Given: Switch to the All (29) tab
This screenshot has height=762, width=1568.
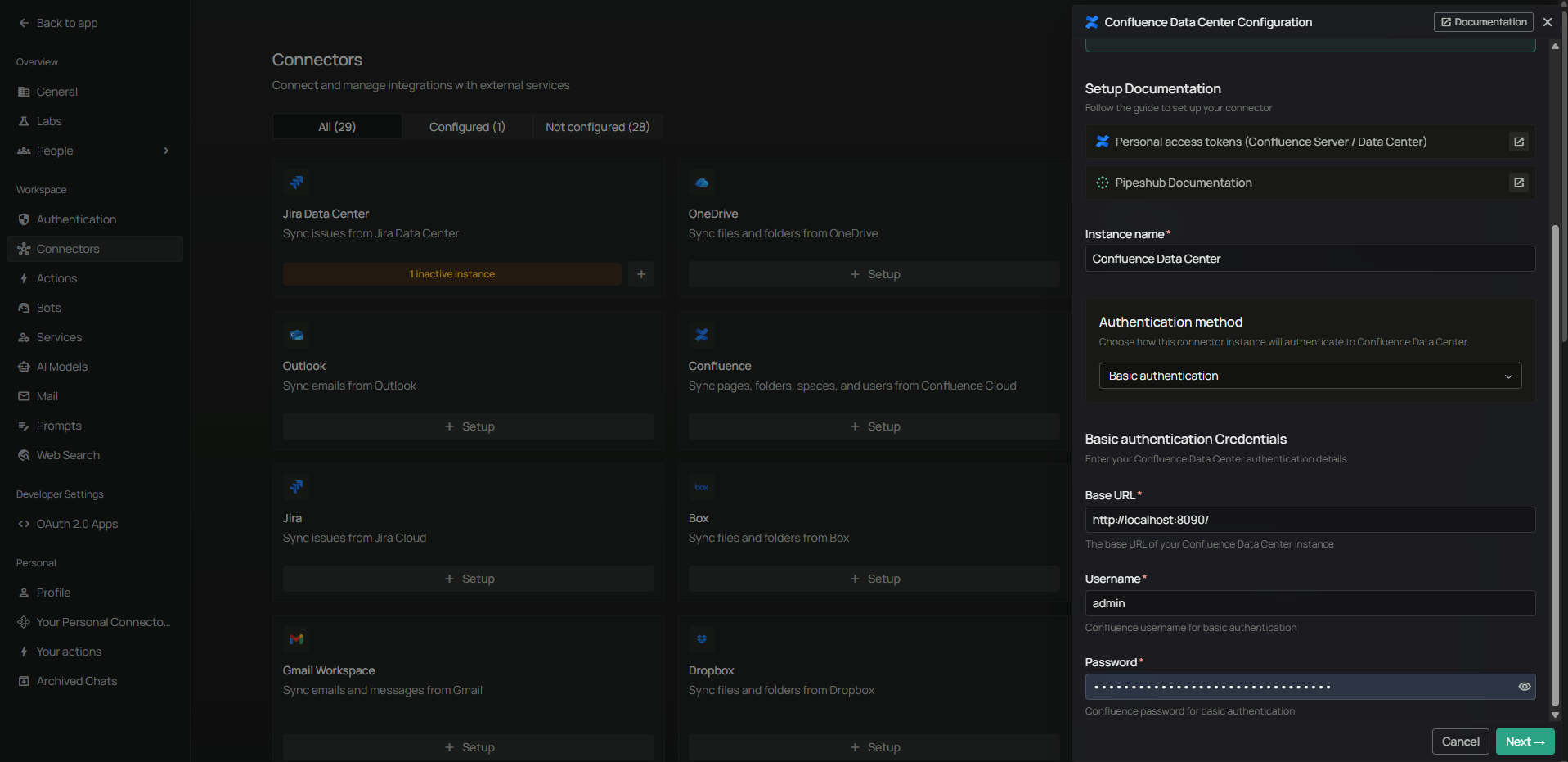Looking at the screenshot, I should [337, 126].
